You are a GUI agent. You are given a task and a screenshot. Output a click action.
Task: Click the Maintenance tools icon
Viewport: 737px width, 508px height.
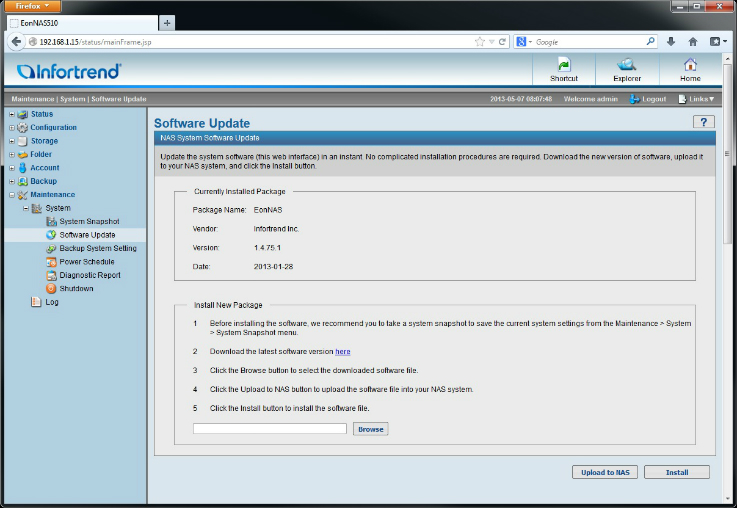click(23, 195)
